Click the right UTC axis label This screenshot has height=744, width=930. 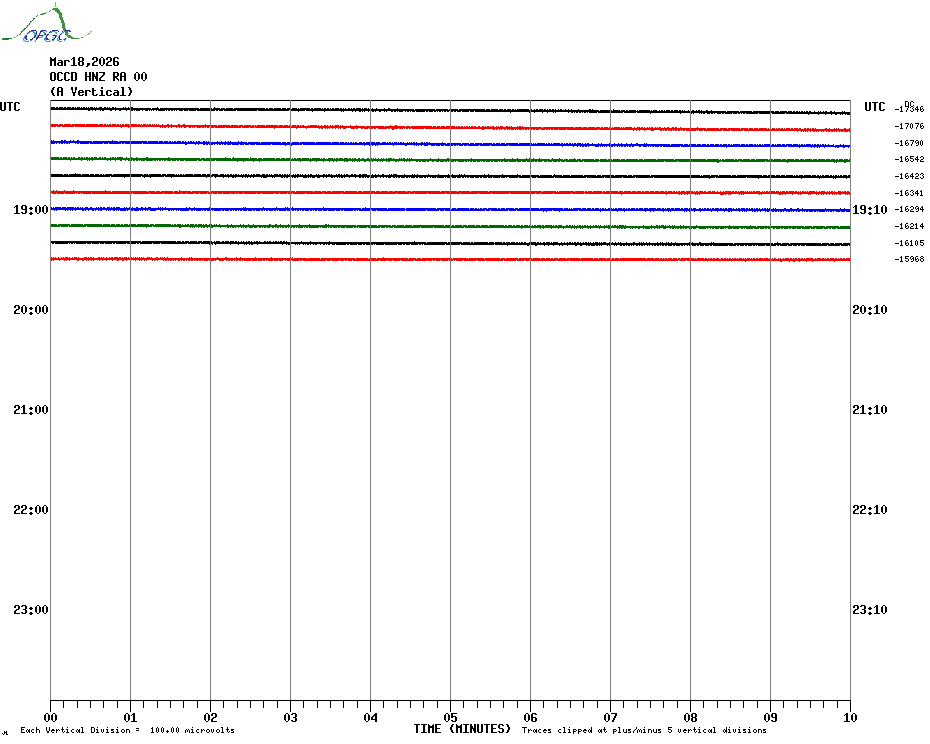[x=874, y=107]
